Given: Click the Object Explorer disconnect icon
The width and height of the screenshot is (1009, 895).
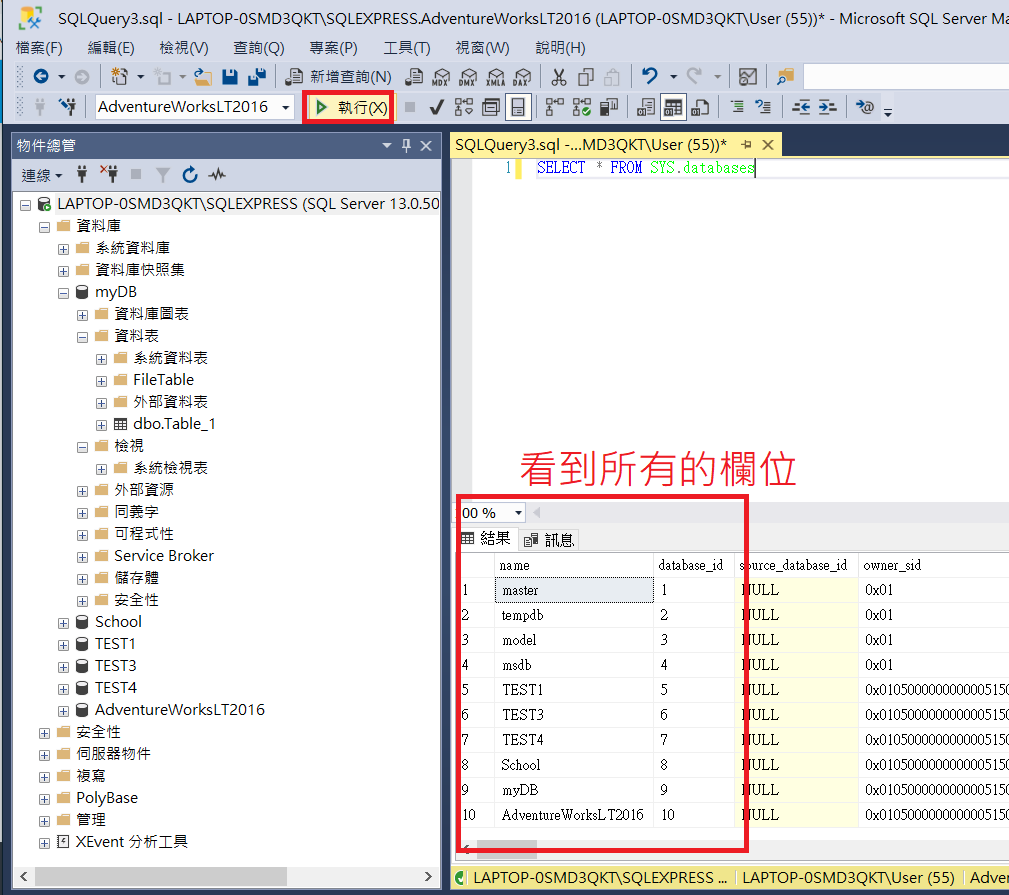Looking at the screenshot, I should pos(109,174).
